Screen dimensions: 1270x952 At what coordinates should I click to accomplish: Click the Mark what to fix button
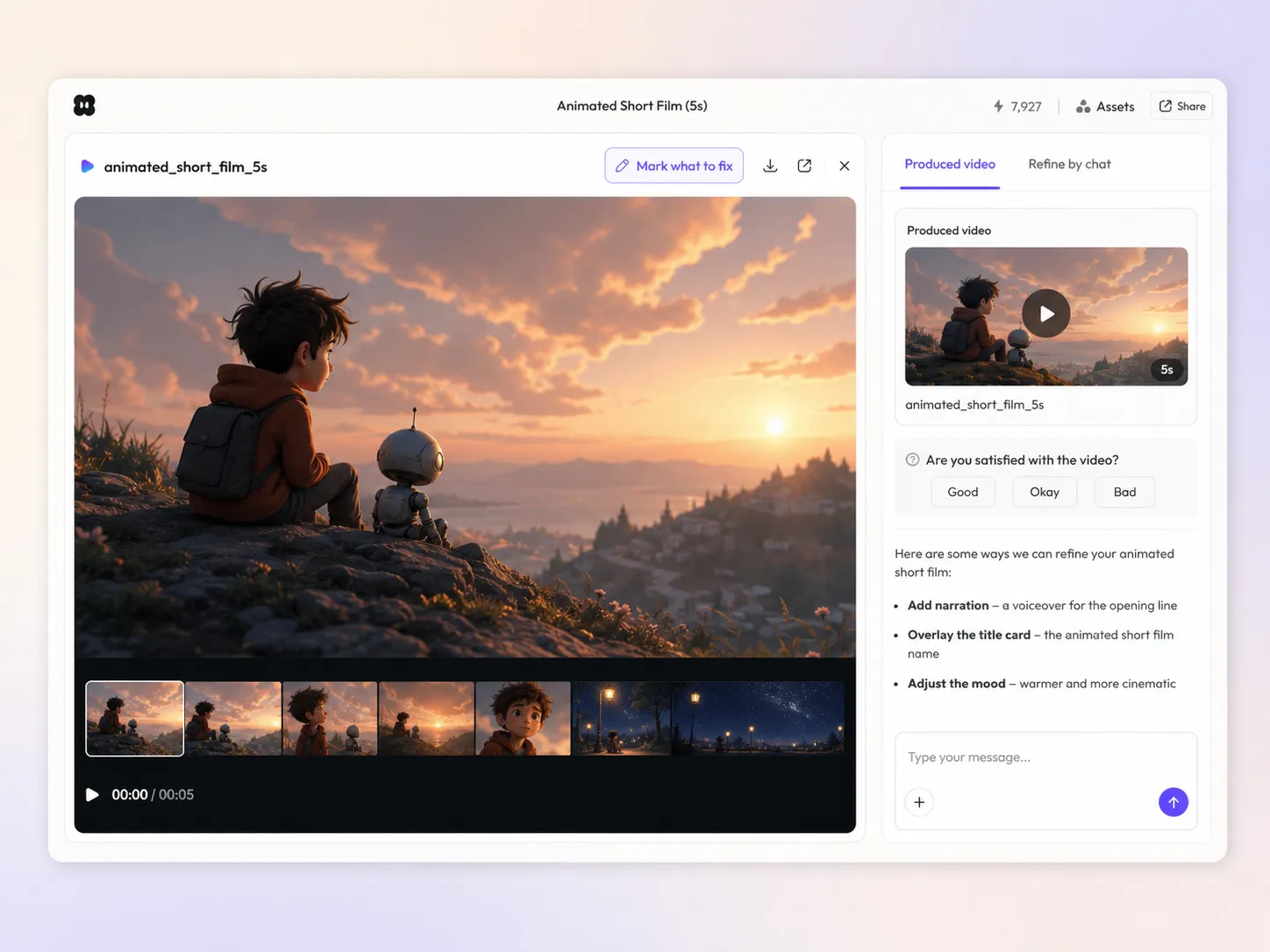[x=674, y=166]
